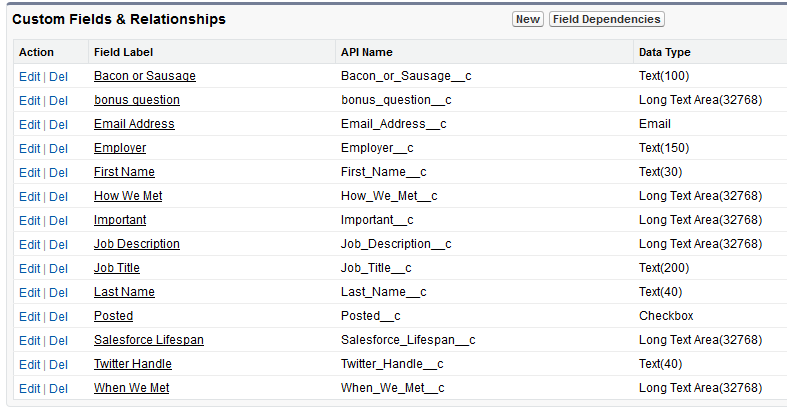Edit the Salesforce Lifespan field

point(30,341)
